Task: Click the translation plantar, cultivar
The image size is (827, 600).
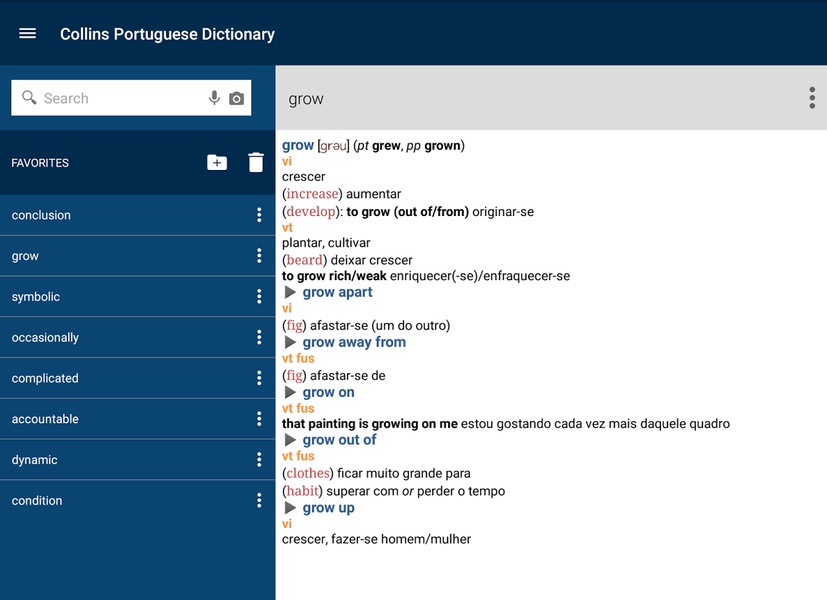Action: click(x=326, y=243)
